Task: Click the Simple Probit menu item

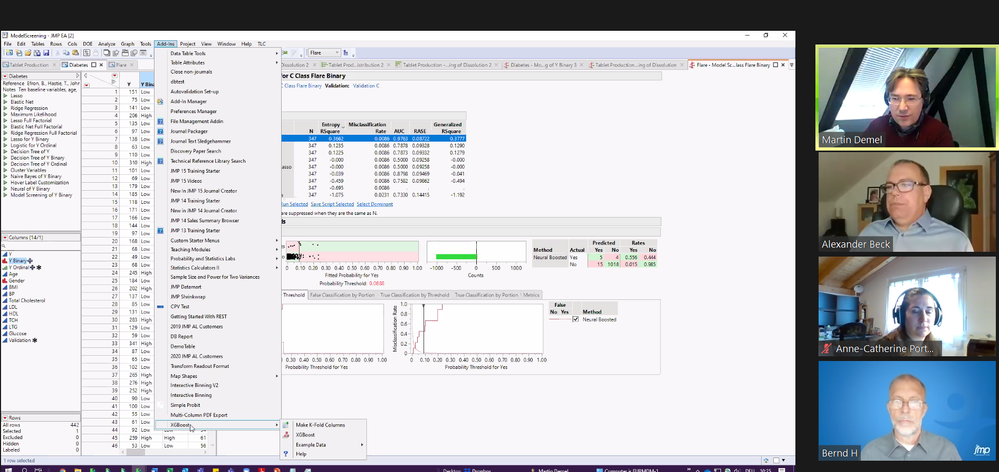Action: point(185,405)
